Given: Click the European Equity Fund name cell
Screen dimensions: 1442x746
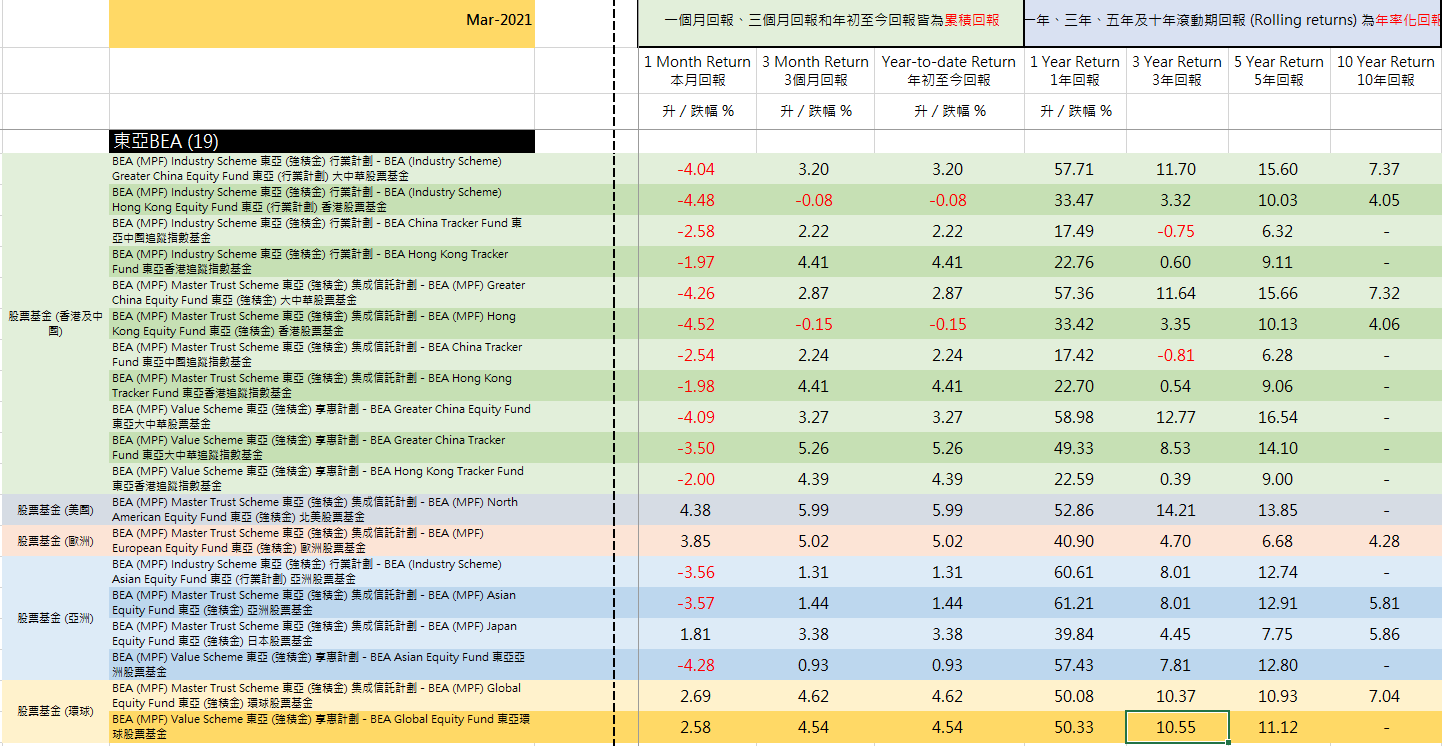Looking at the screenshot, I should (x=322, y=541).
